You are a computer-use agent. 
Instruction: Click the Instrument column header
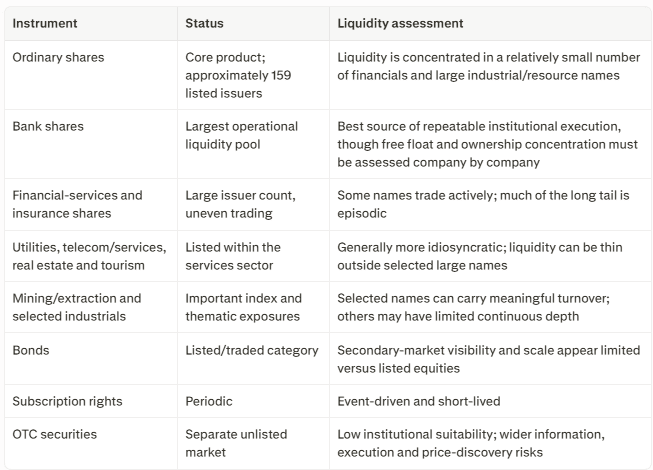tap(45, 23)
